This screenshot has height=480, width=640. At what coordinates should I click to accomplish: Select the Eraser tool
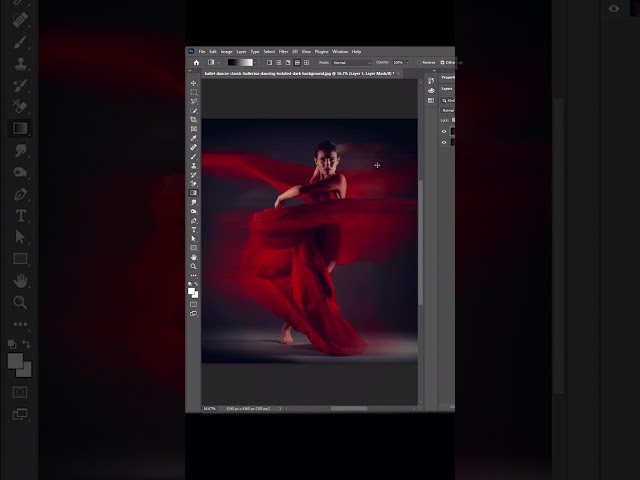[193, 184]
